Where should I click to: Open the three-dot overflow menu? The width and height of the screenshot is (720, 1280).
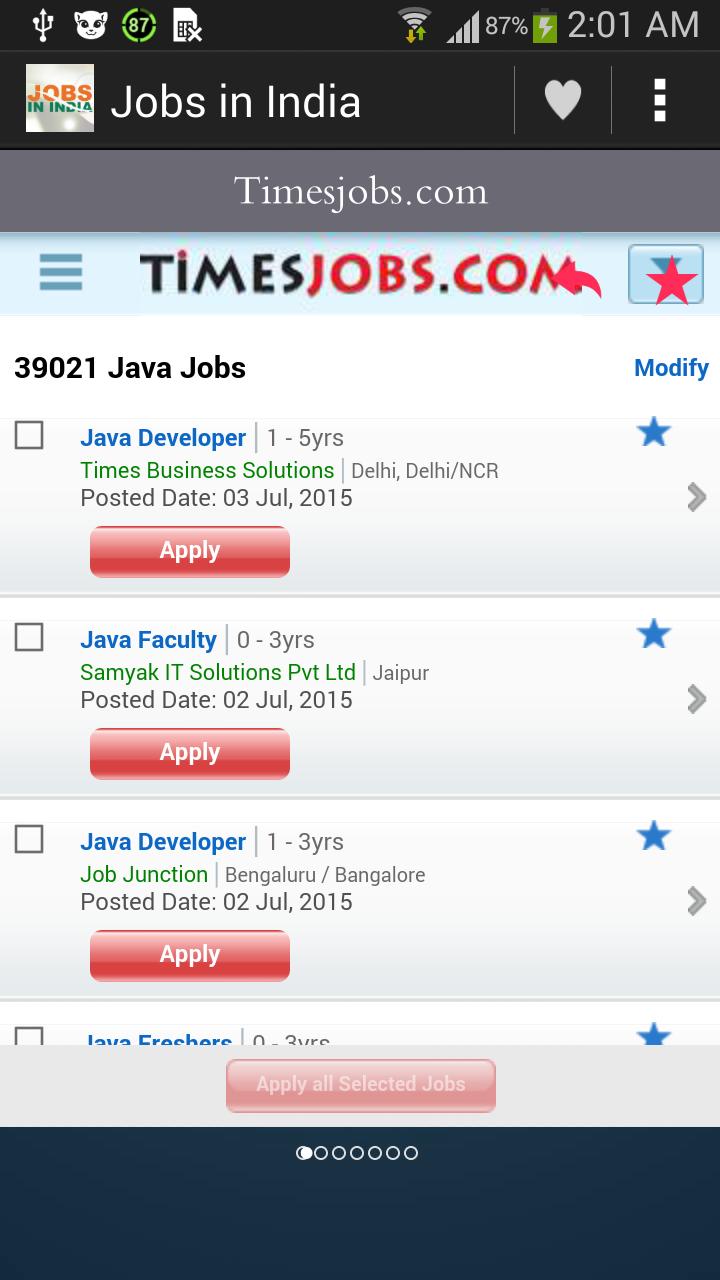pyautogui.click(x=659, y=101)
